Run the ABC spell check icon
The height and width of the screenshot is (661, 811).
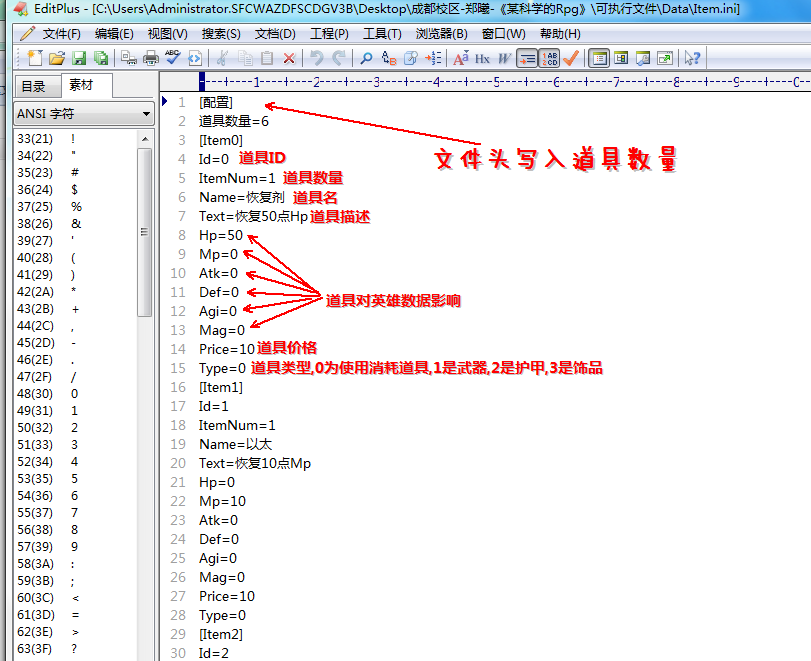click(x=172, y=58)
